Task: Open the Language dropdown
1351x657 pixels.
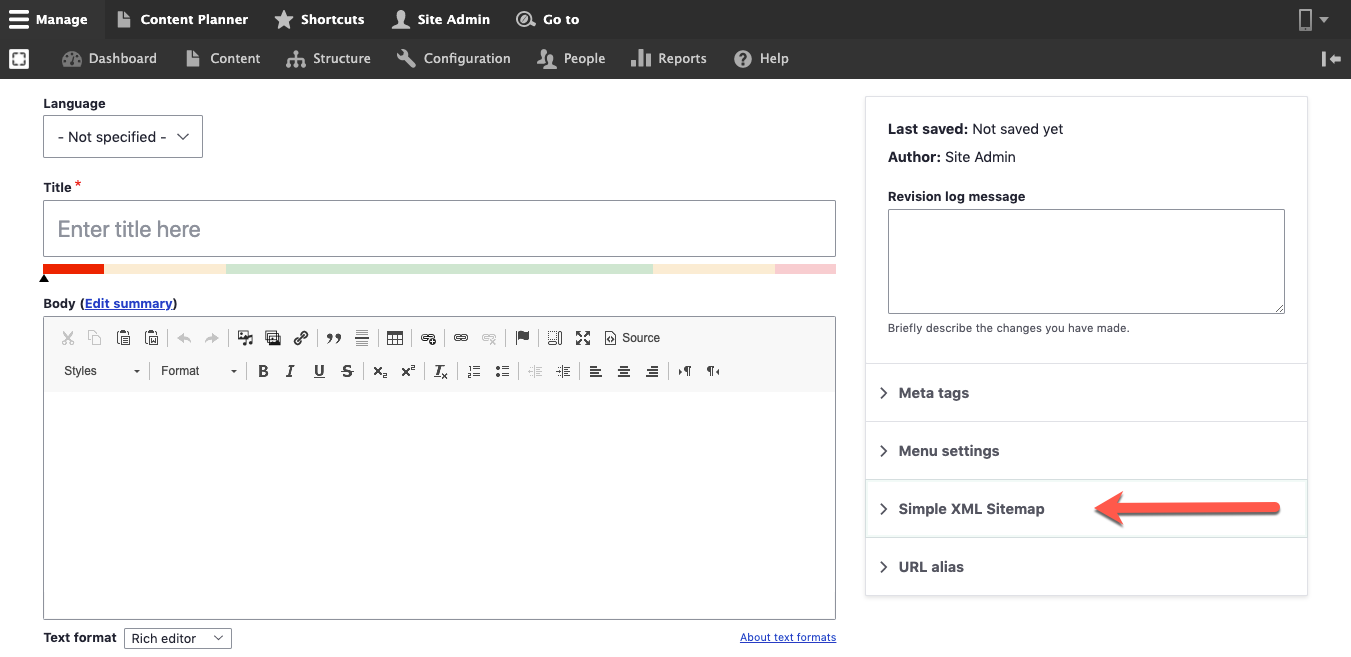Action: click(123, 137)
